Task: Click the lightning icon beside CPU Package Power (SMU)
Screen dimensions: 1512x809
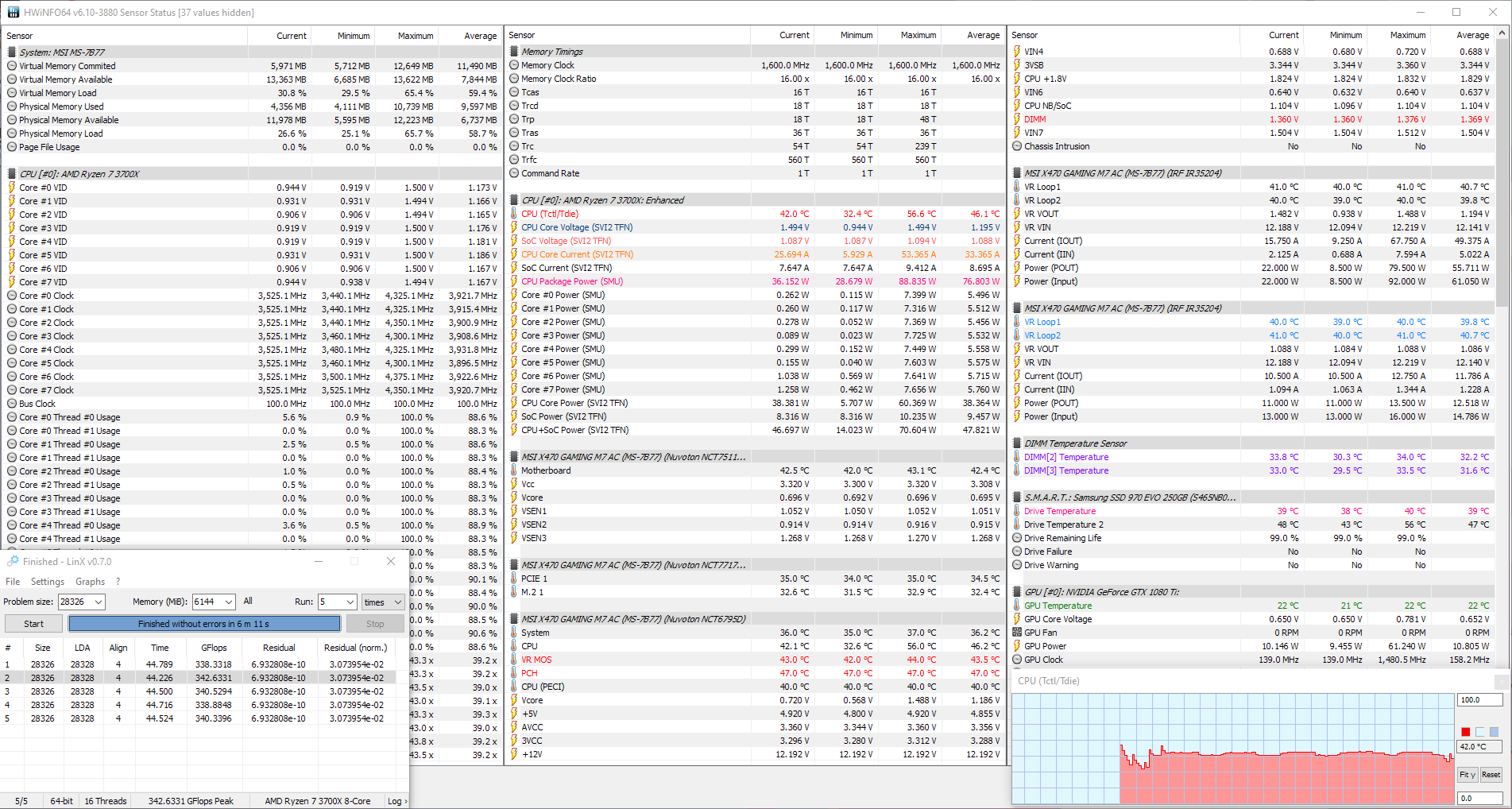Action: pyautogui.click(x=514, y=281)
